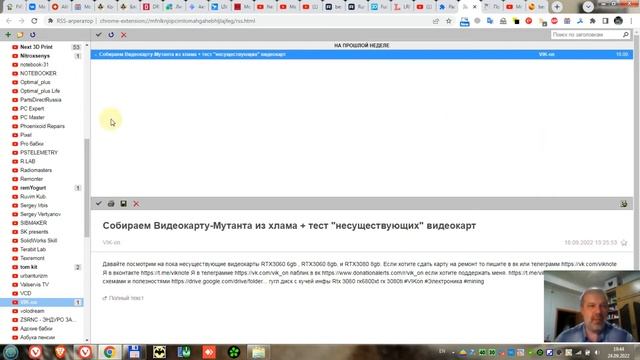
Task: Mark all articles read in the list toolbar
Action: [98, 35]
